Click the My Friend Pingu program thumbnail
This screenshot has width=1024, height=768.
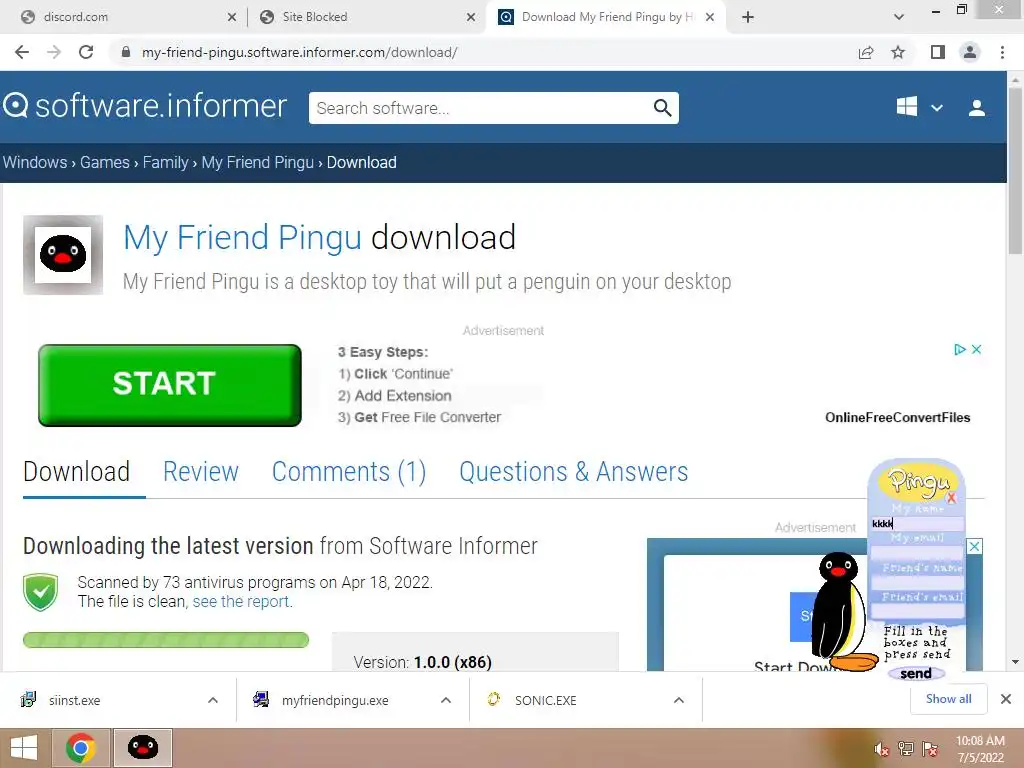(63, 255)
